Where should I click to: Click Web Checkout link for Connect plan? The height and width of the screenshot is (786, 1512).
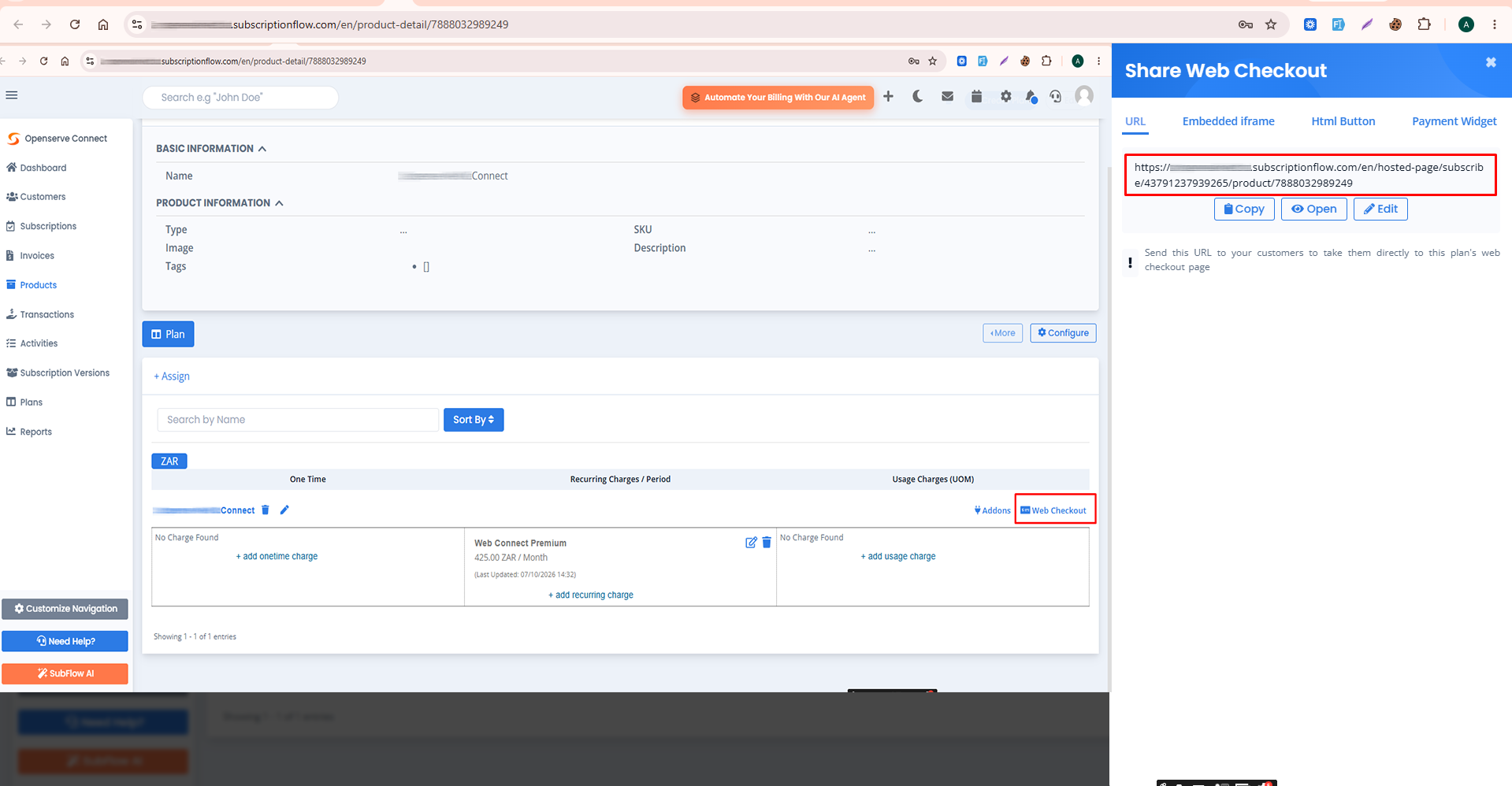(1053, 510)
